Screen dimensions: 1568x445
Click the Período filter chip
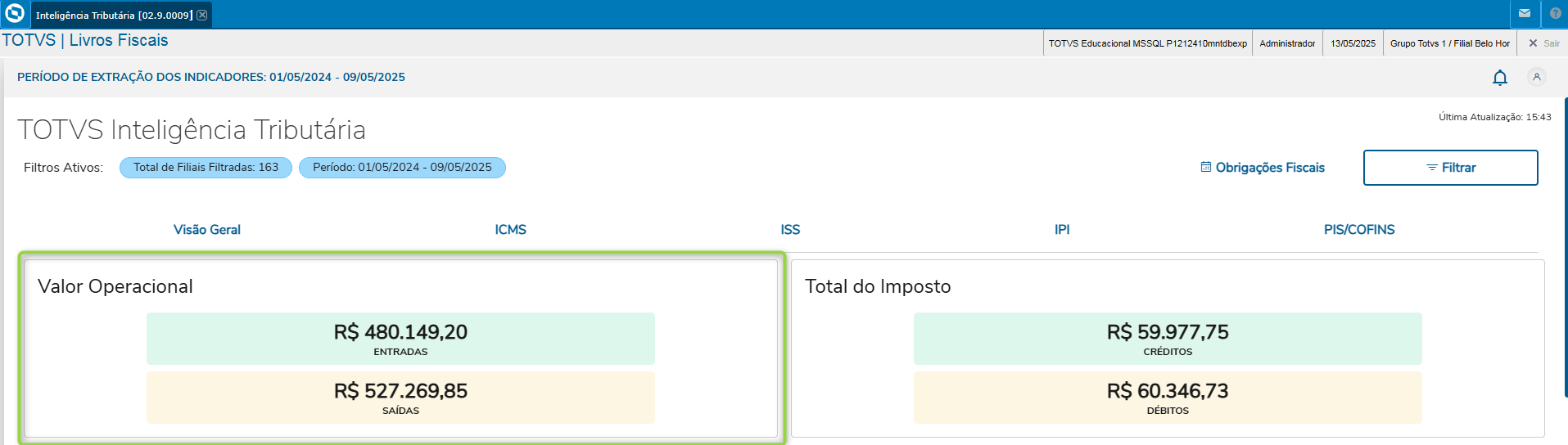(402, 168)
